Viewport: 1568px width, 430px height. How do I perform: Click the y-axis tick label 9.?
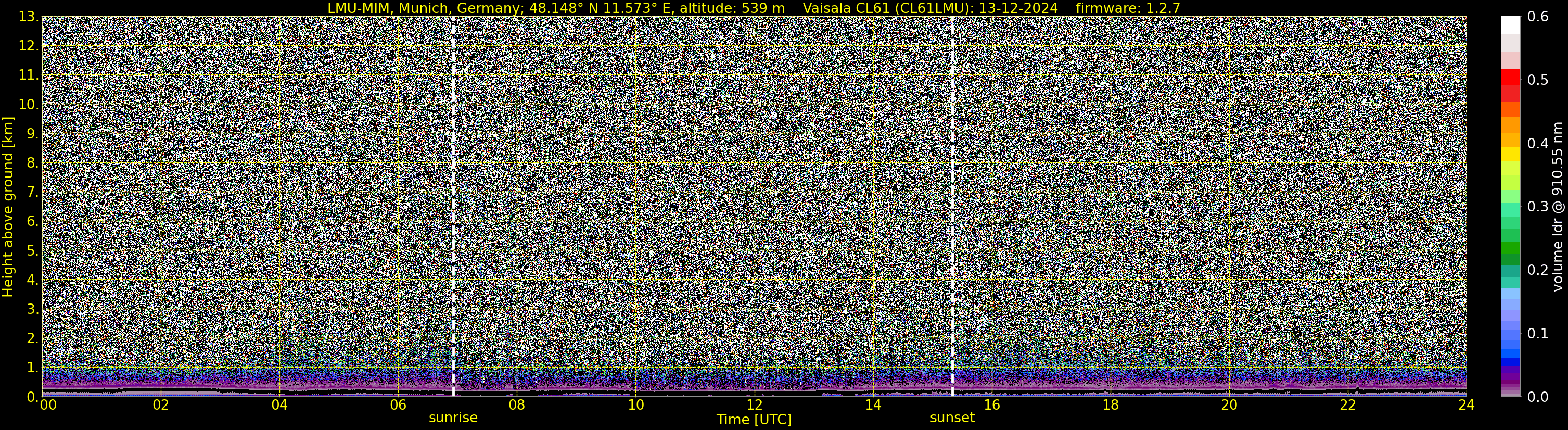33,134
